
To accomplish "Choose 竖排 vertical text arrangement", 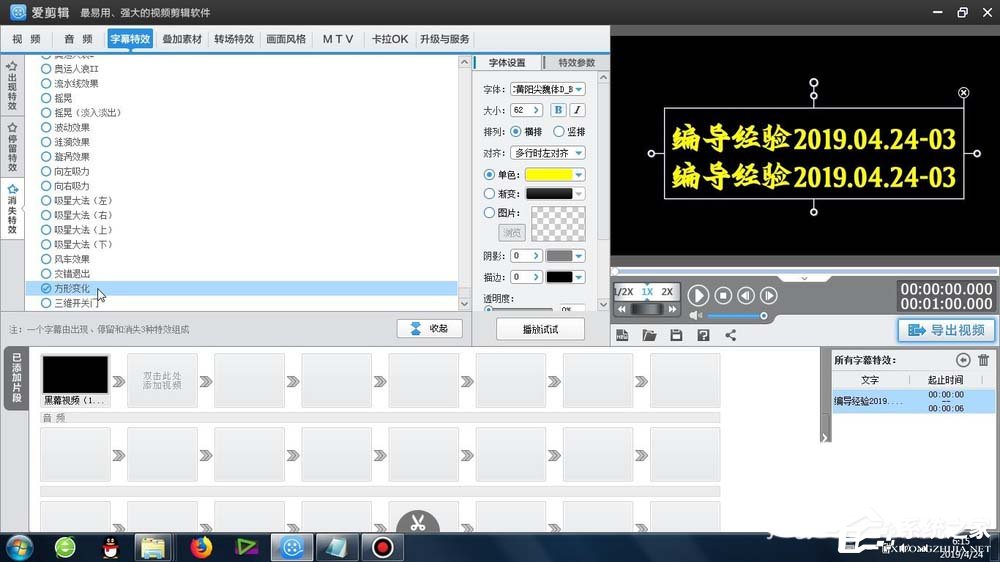I will [570, 131].
